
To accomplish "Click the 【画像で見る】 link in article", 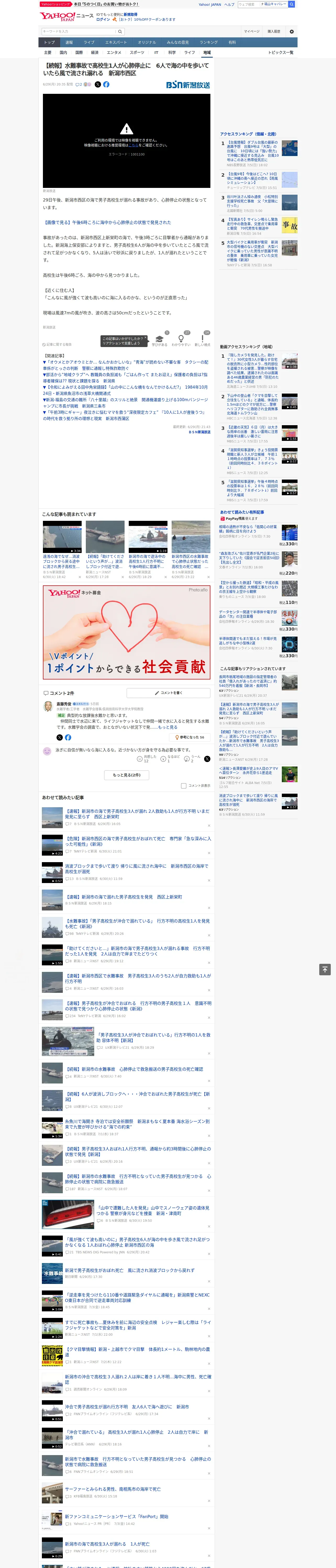I will pos(107,223).
